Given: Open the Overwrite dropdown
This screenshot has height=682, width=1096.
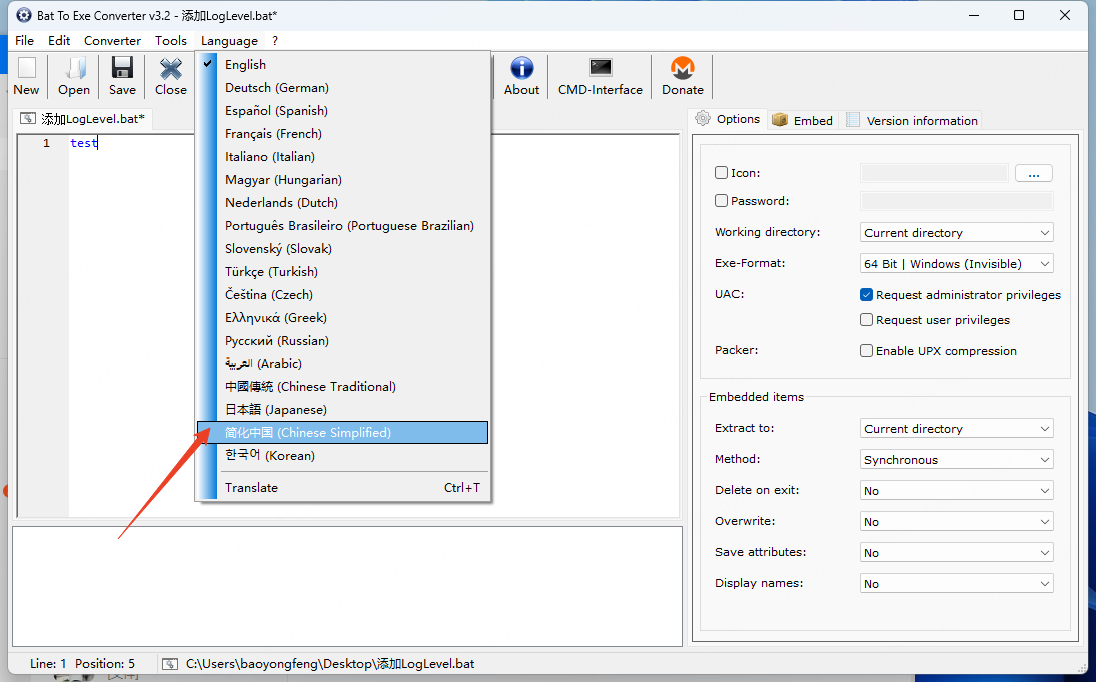Looking at the screenshot, I should click(x=956, y=522).
